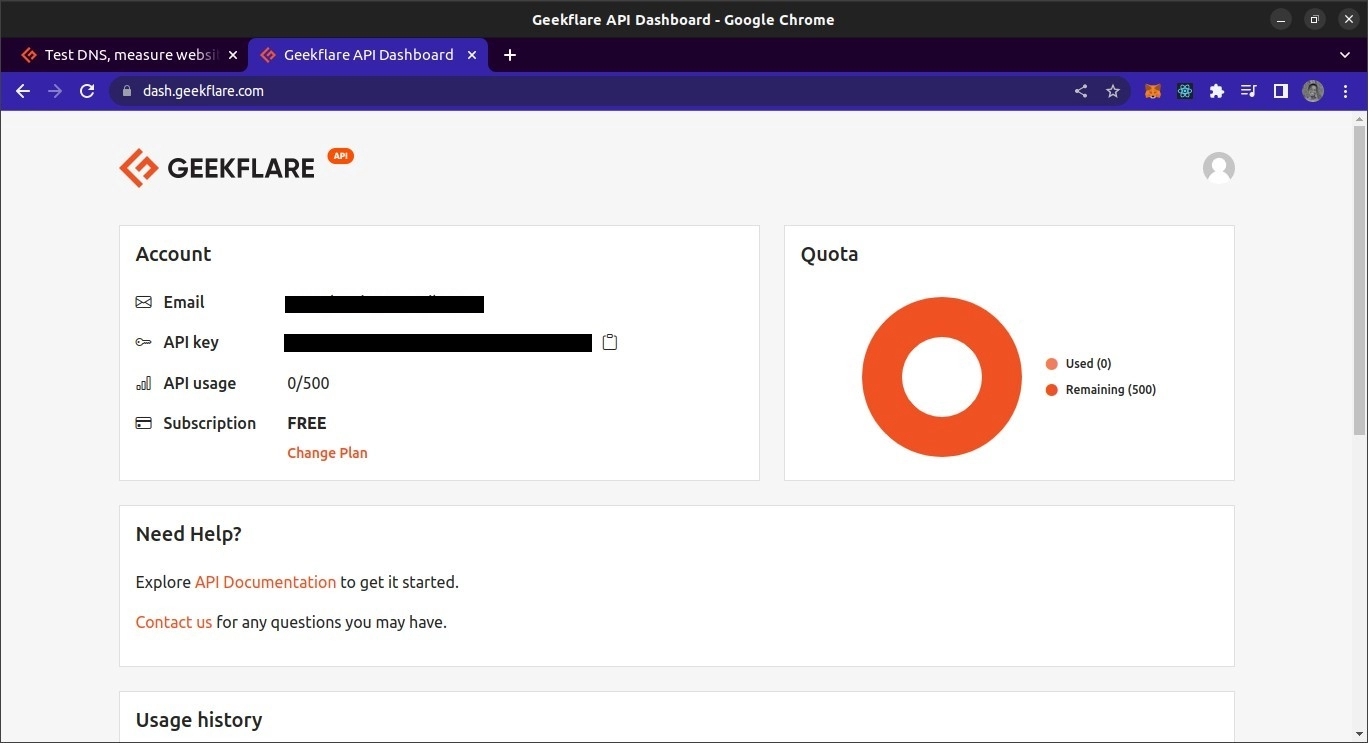Toggle the Remaining (500) legend entry
This screenshot has height=743, width=1368.
point(1100,390)
